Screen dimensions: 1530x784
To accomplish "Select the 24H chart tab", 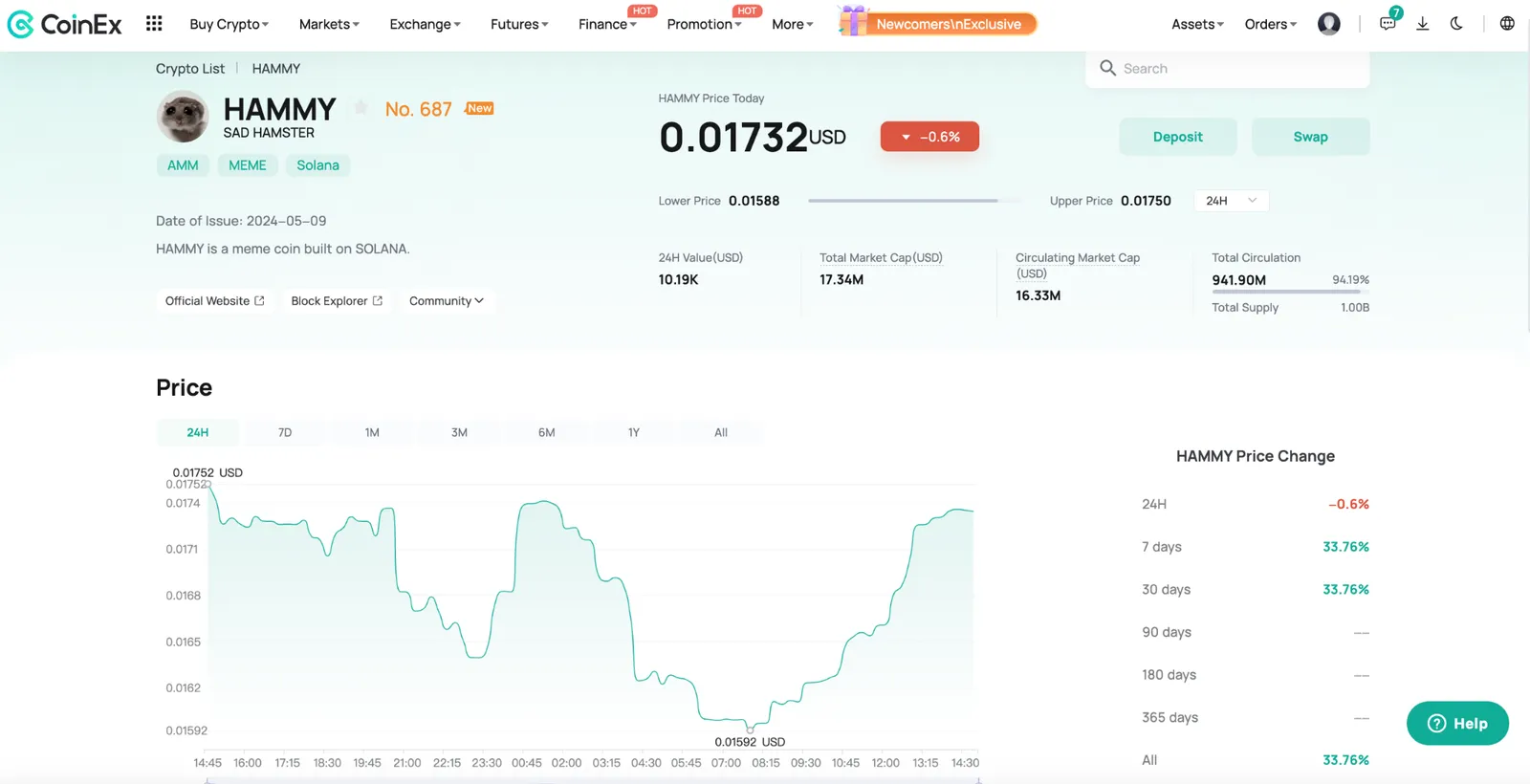I will pyautogui.click(x=198, y=432).
